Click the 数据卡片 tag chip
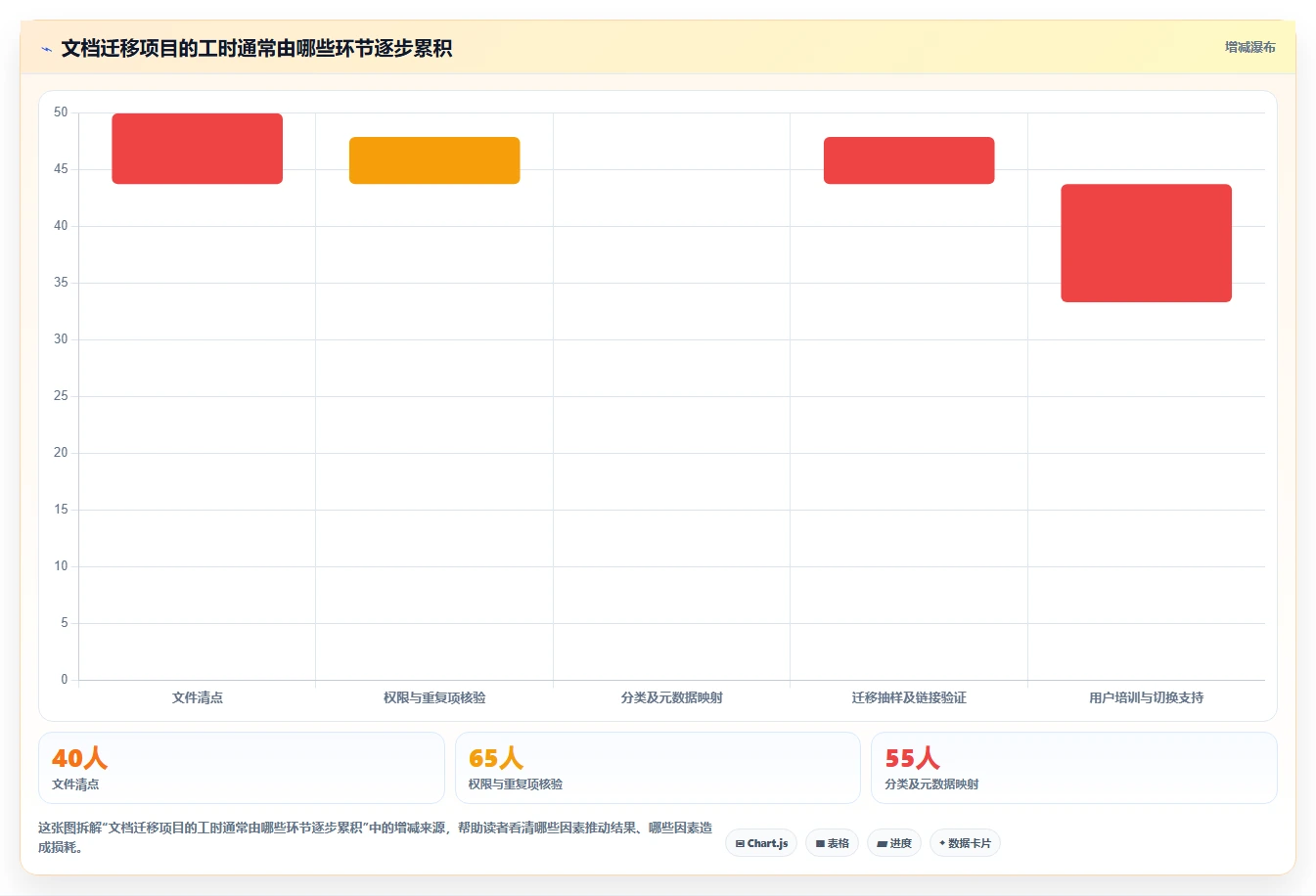The height and width of the screenshot is (896, 1316). click(x=965, y=843)
